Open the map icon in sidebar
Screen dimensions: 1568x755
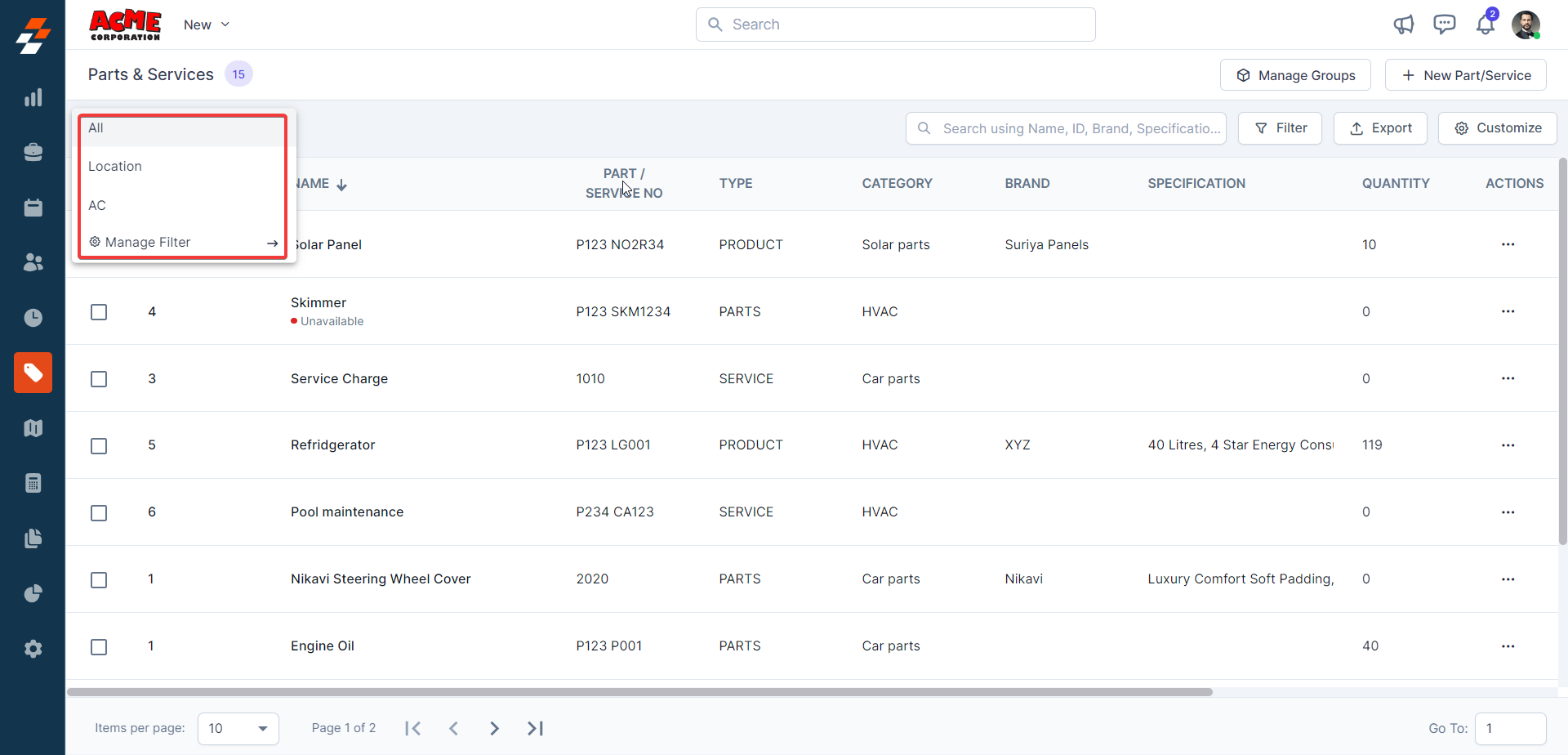pos(33,428)
